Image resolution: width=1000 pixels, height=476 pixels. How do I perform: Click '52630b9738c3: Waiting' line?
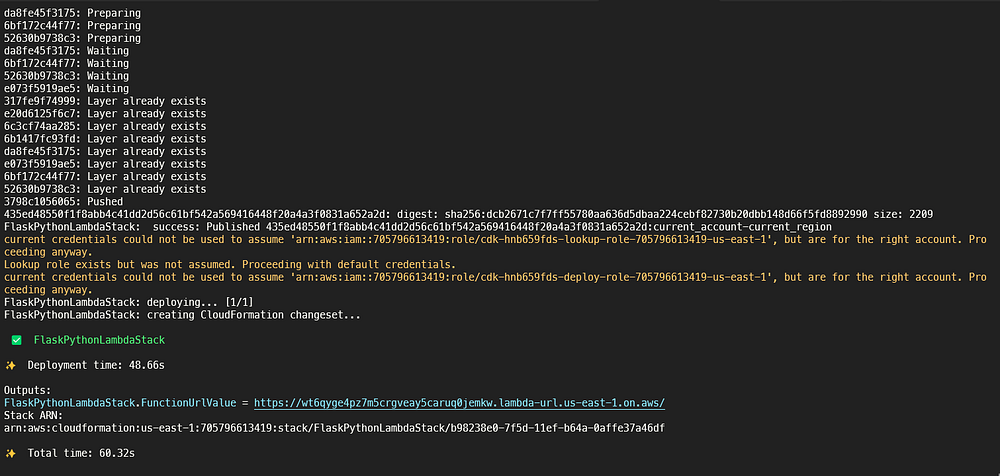click(66, 76)
